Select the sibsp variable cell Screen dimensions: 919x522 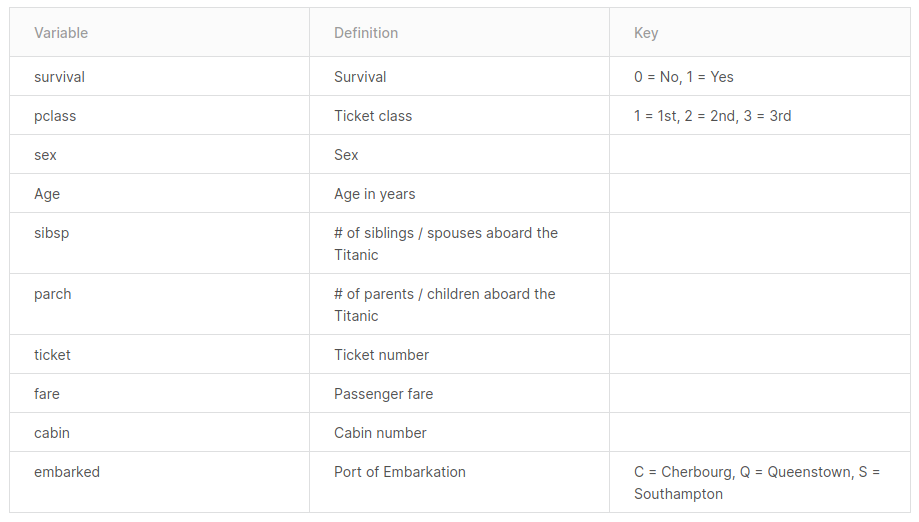[159, 244]
